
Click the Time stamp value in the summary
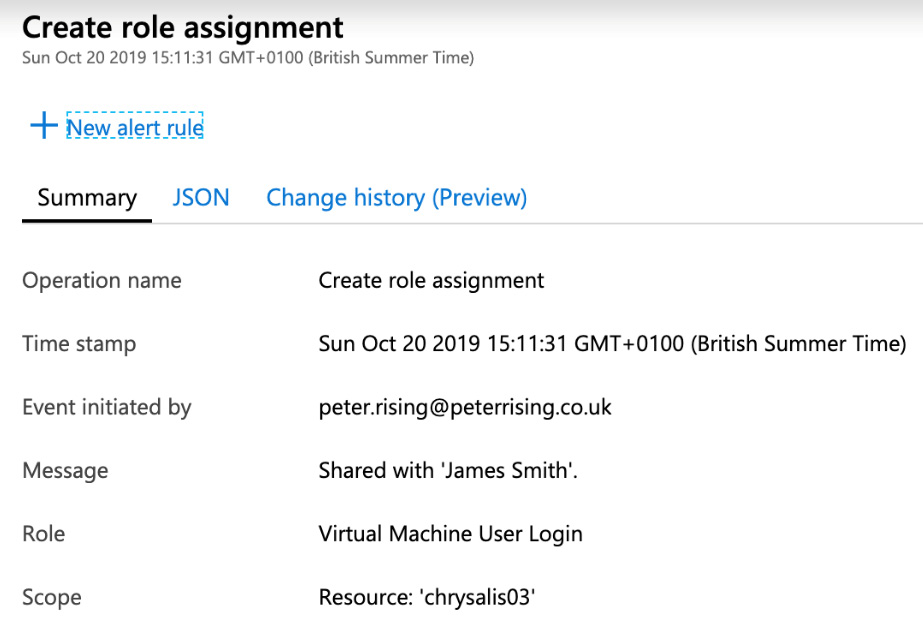[612, 344]
